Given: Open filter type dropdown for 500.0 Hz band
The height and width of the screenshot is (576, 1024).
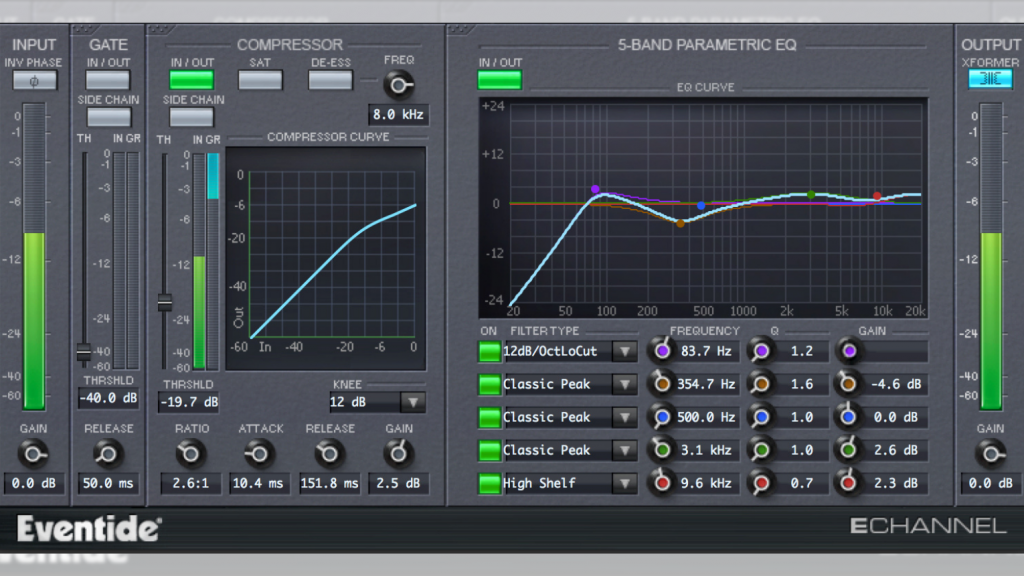Looking at the screenshot, I should [624, 417].
